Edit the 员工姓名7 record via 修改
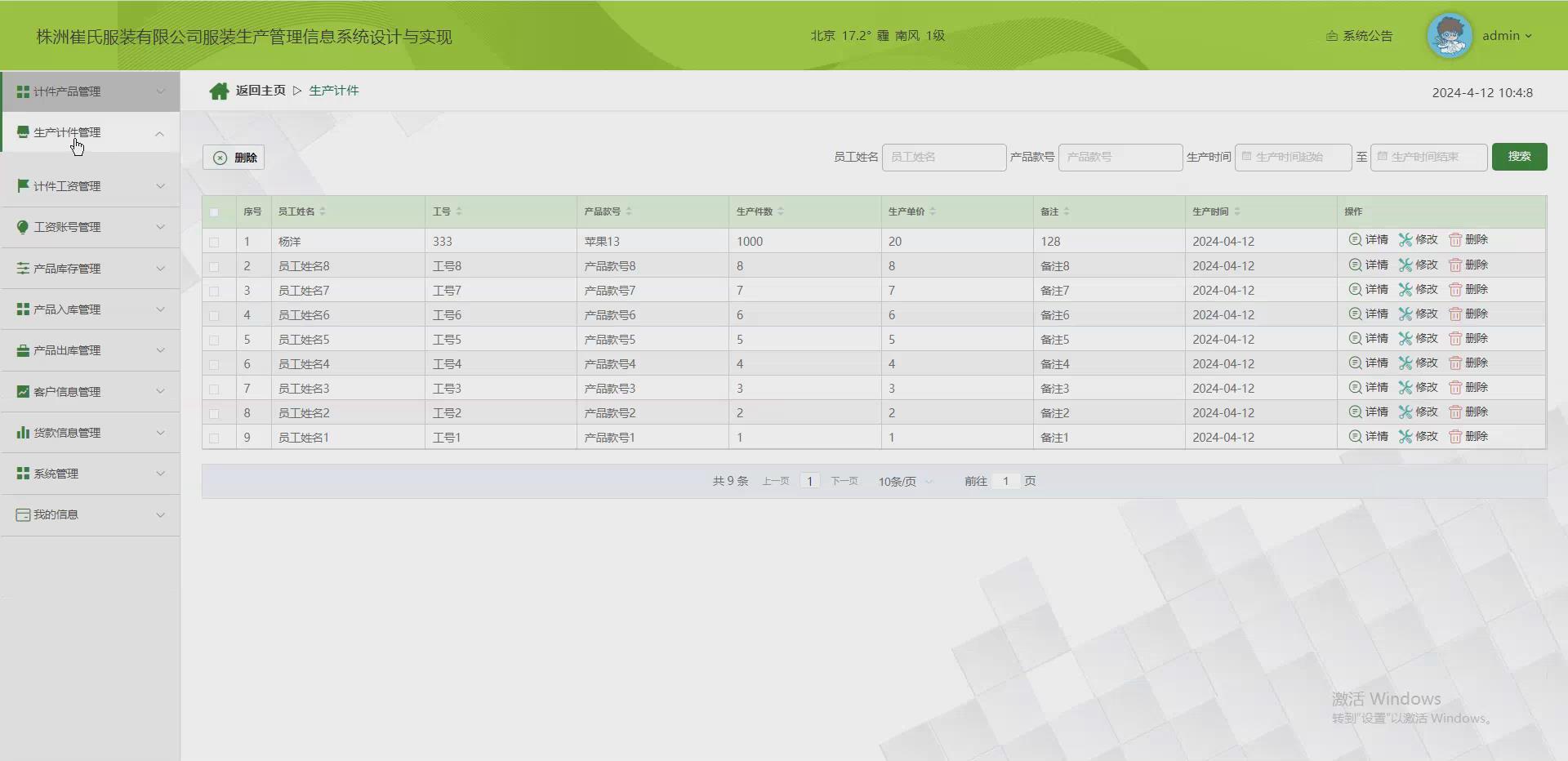1568x761 pixels. 1418,289
